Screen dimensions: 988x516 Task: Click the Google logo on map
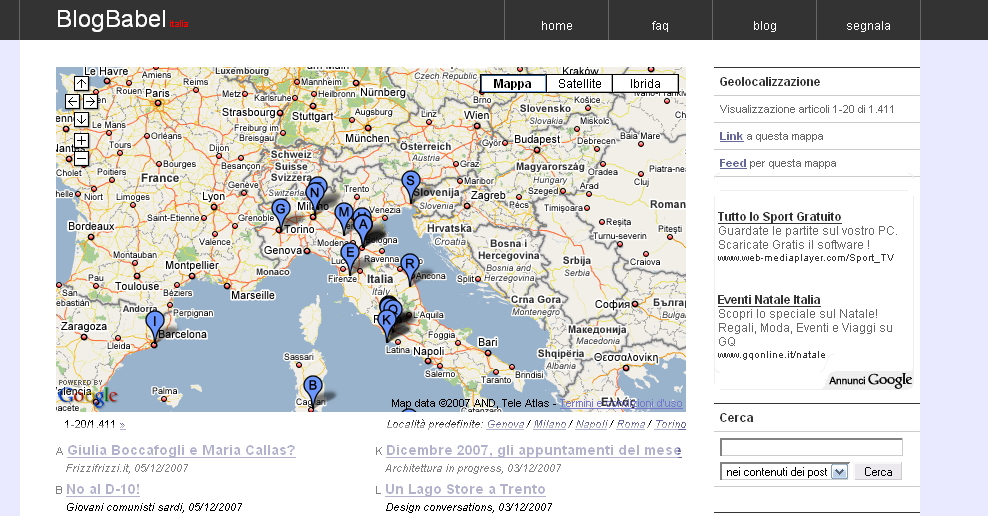pos(88,397)
